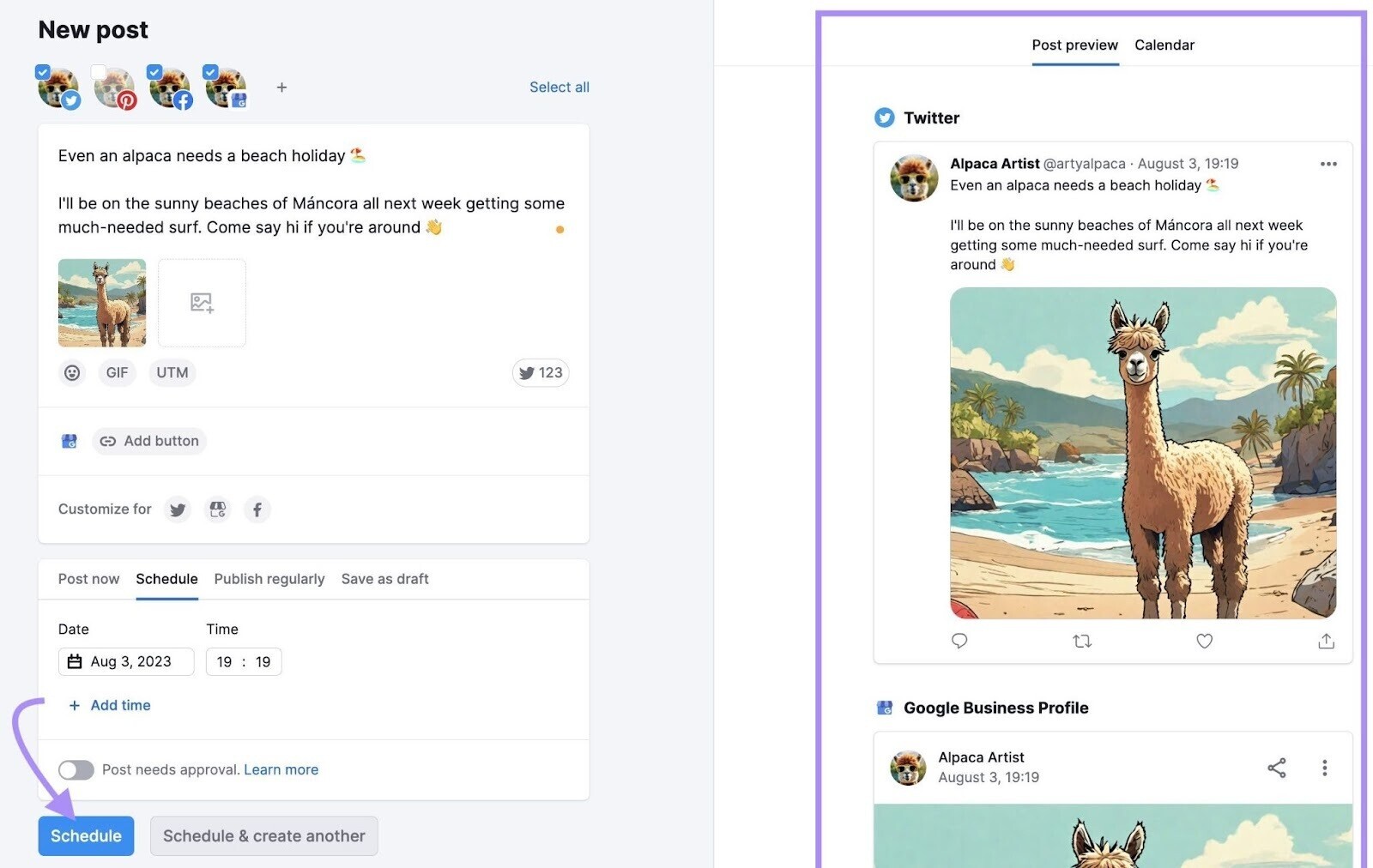Click Google Business Profile heading icon
This screenshot has height=868, width=1373.
coord(884,708)
